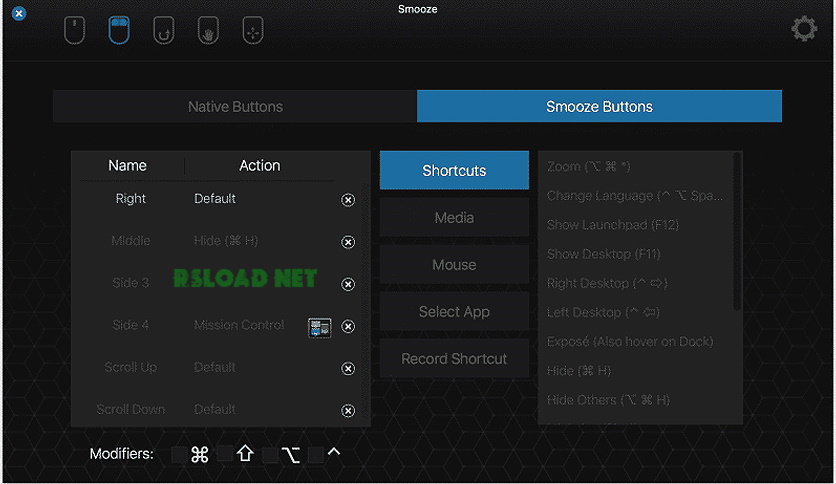836x484 pixels.
Task: Click the Record Shortcut button
Action: [x=454, y=359]
